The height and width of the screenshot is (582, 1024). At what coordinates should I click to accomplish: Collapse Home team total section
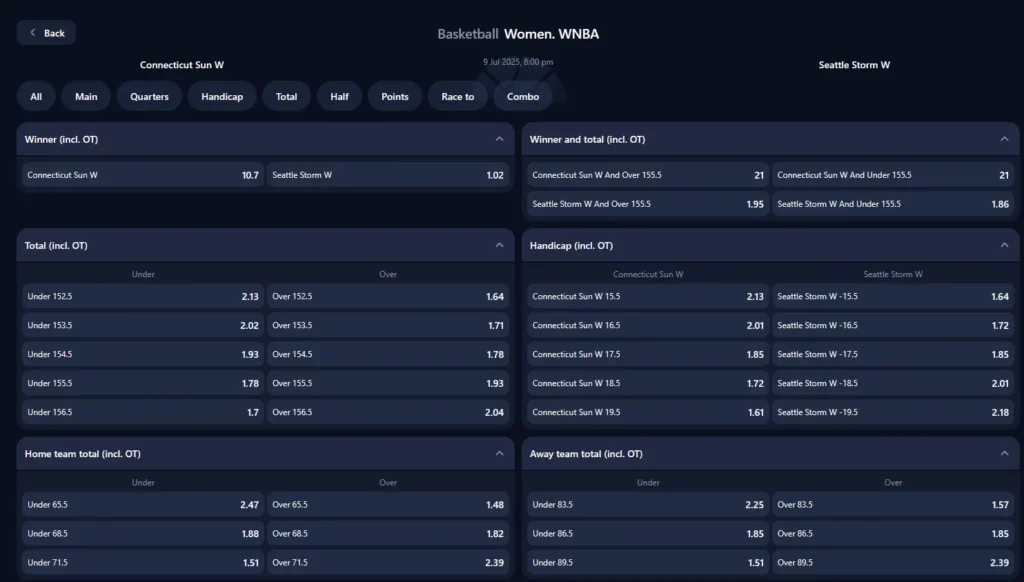[x=499, y=453]
